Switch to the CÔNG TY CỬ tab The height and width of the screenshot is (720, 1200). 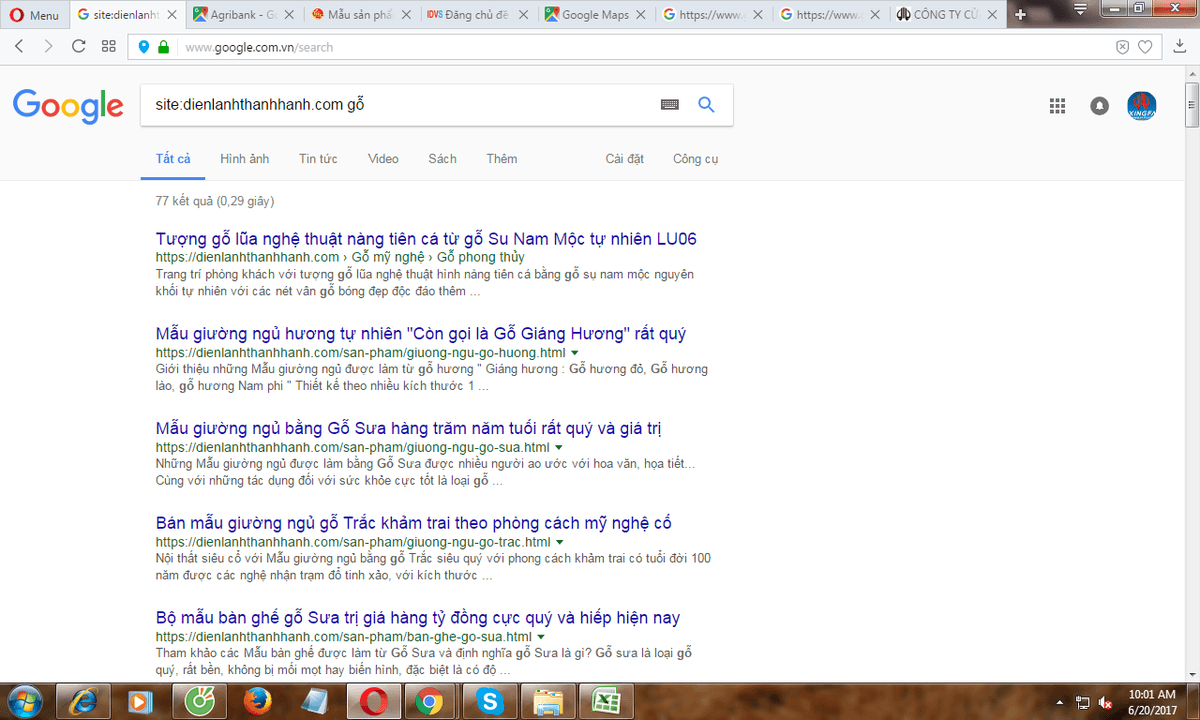click(947, 15)
